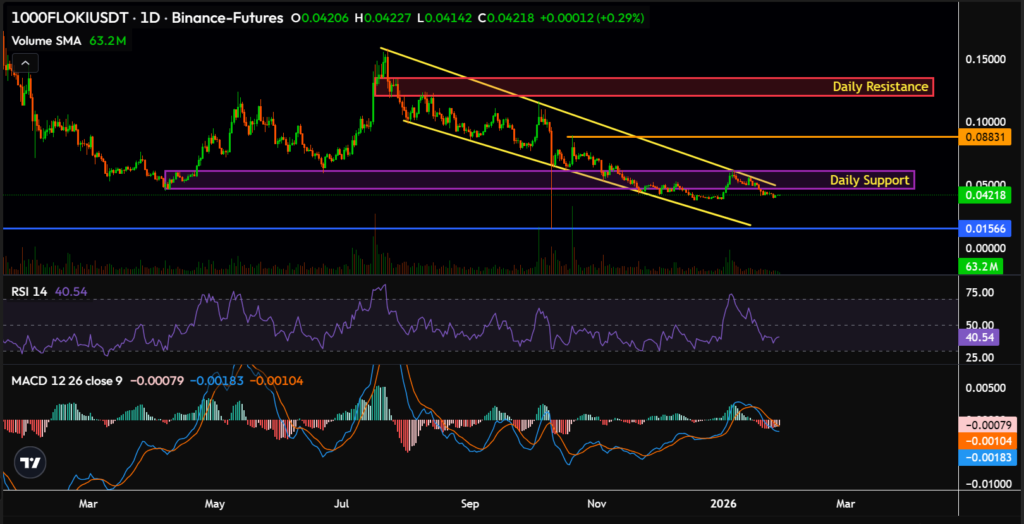Click the TradingView logo icon
1024x524 pixels.
click(x=29, y=463)
